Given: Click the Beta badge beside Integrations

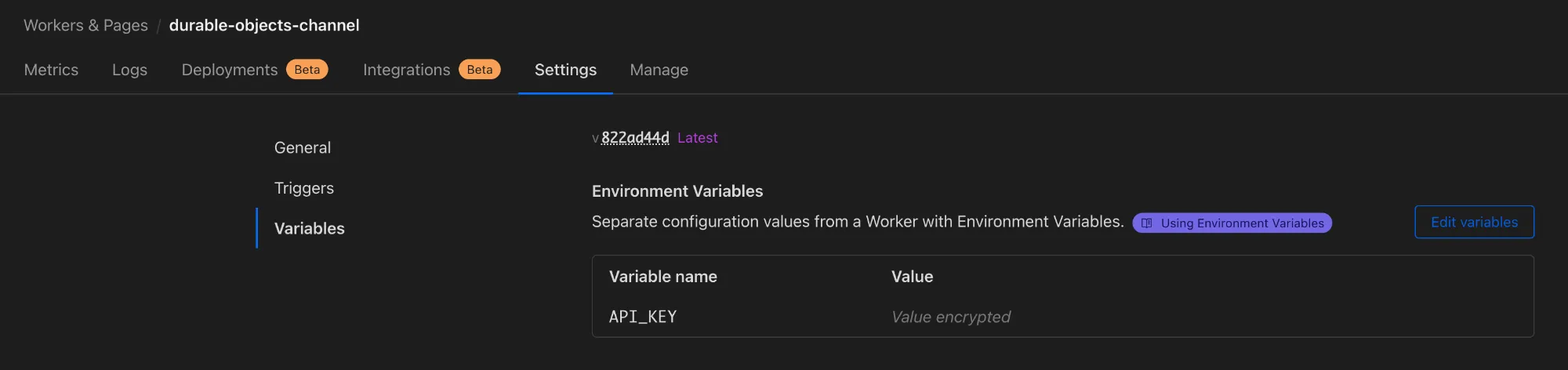Looking at the screenshot, I should [480, 70].
